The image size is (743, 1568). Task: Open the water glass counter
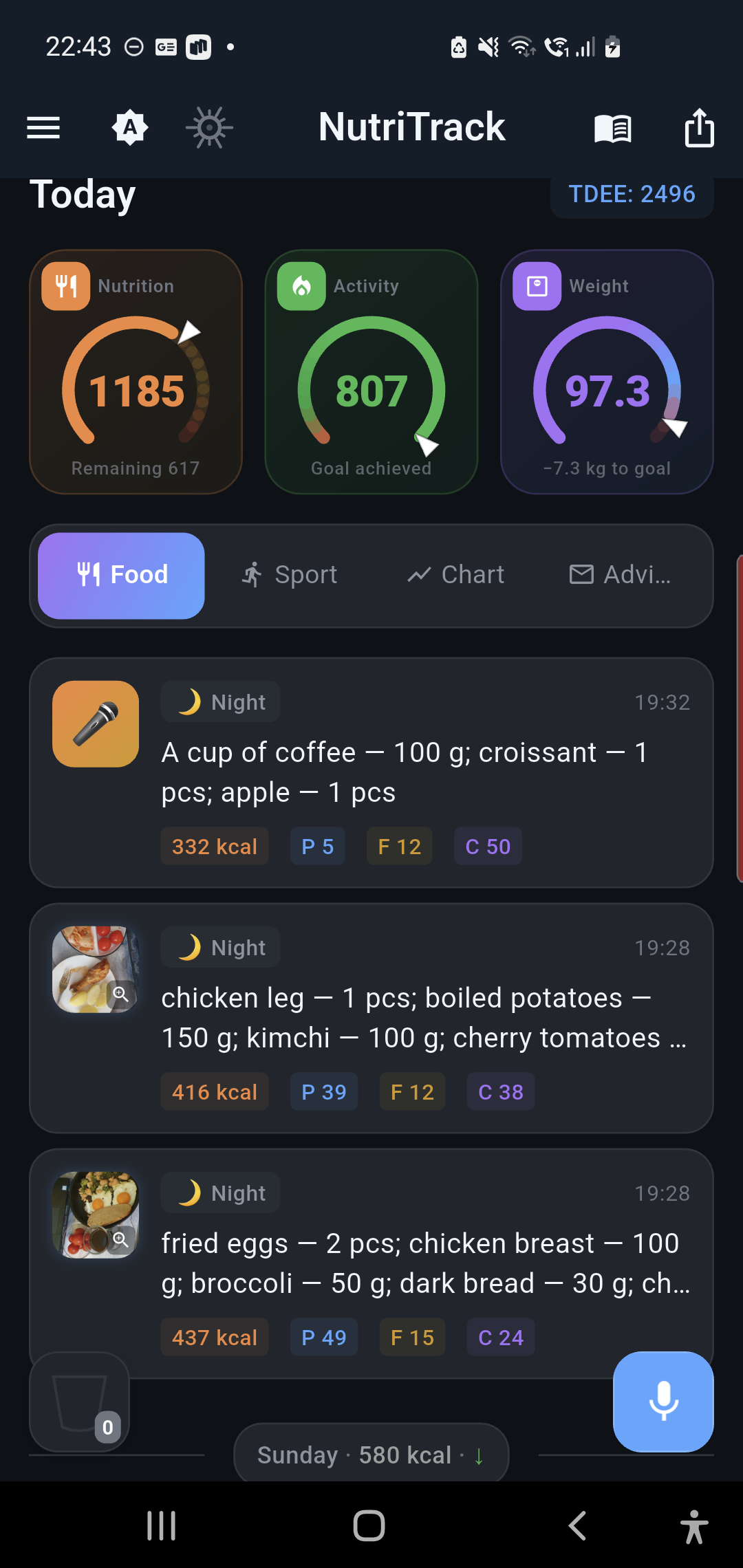click(80, 1402)
